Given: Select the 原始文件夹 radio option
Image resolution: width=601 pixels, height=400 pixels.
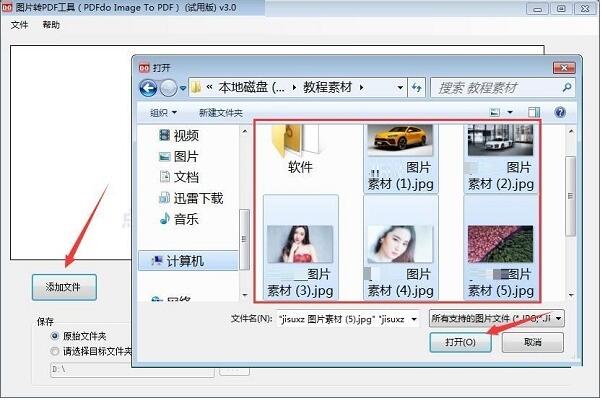Looking at the screenshot, I should tap(55, 337).
